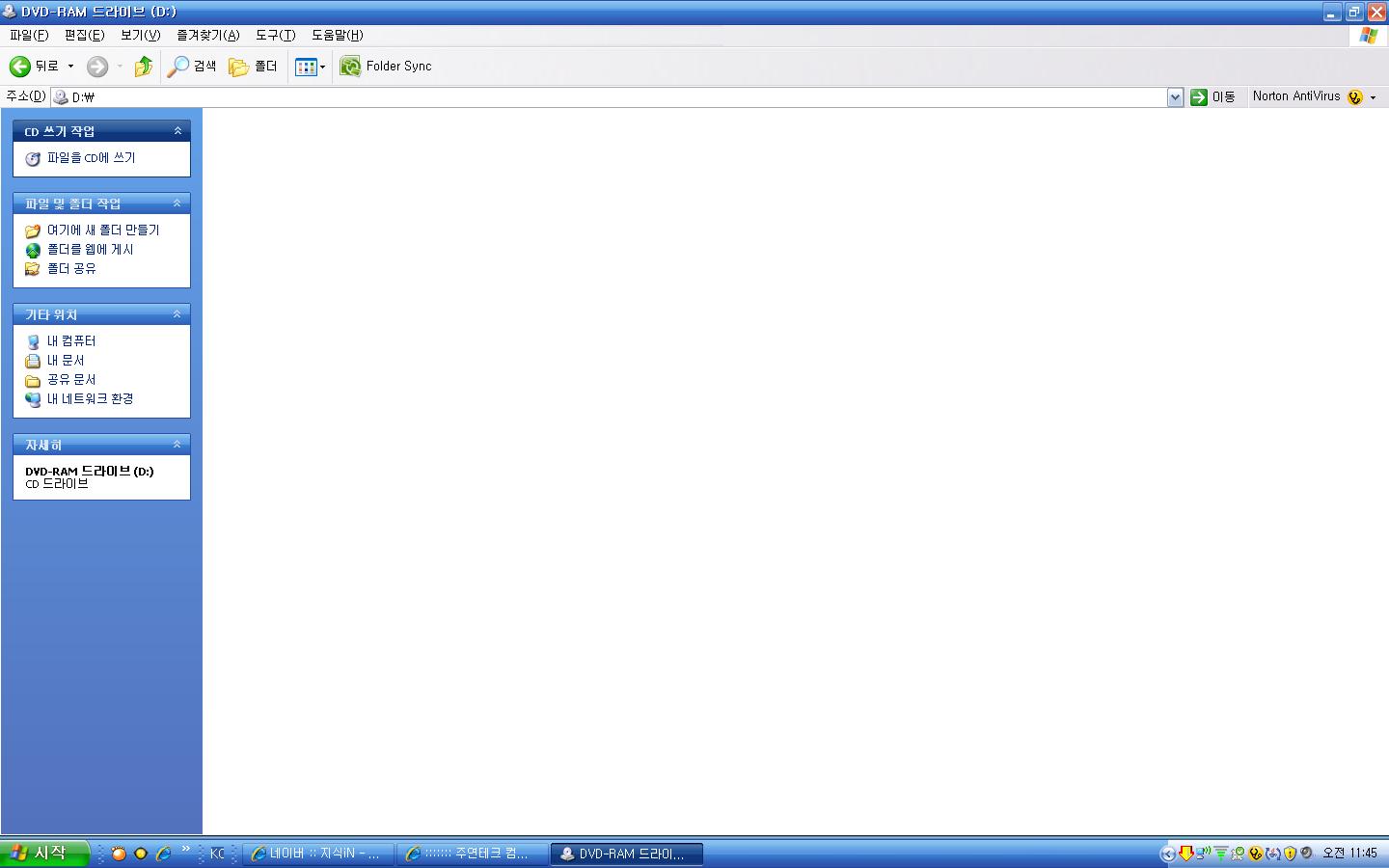Click 폴더 공유 link

71,269
